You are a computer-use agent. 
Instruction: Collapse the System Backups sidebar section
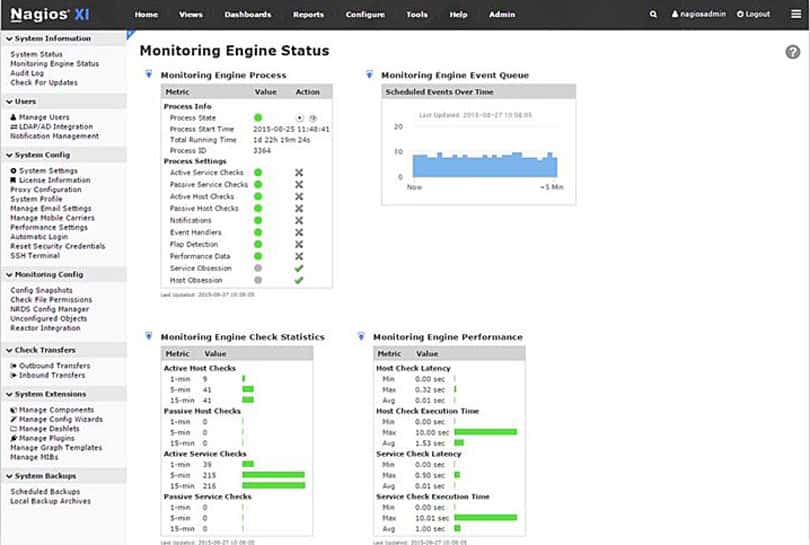(x=64, y=476)
